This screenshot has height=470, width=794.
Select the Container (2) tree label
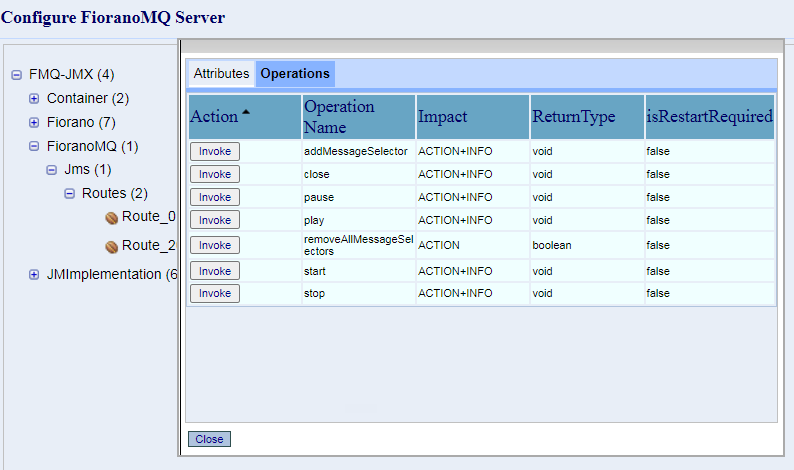point(88,98)
